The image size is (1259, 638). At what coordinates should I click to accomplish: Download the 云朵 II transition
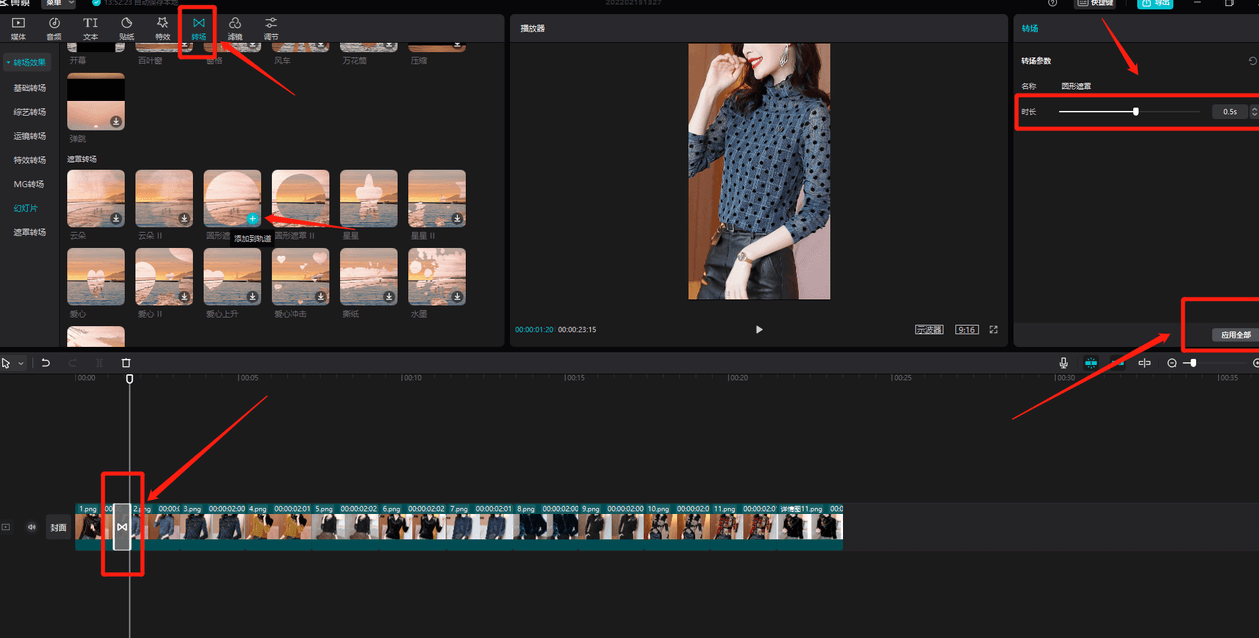click(184, 218)
